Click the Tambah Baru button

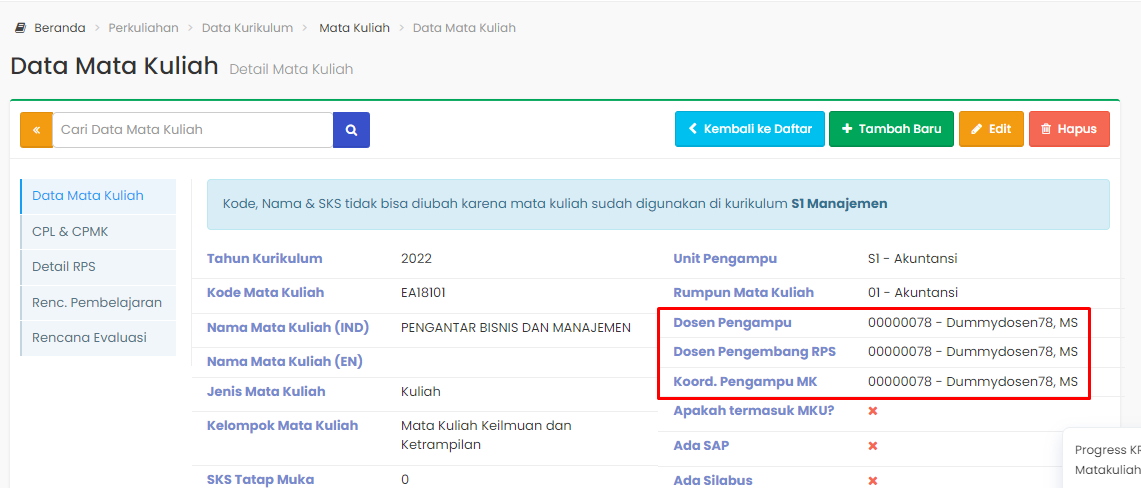coord(891,129)
